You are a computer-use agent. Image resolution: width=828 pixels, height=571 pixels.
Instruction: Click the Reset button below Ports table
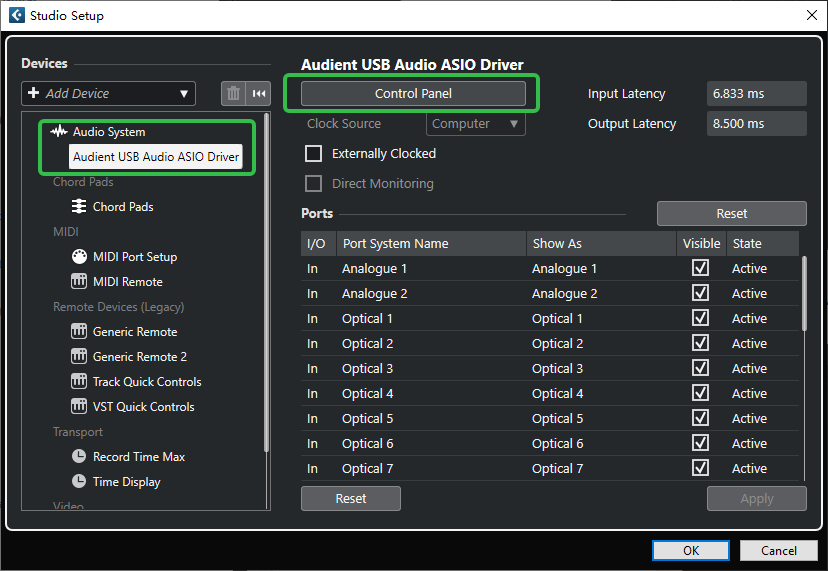coord(351,498)
